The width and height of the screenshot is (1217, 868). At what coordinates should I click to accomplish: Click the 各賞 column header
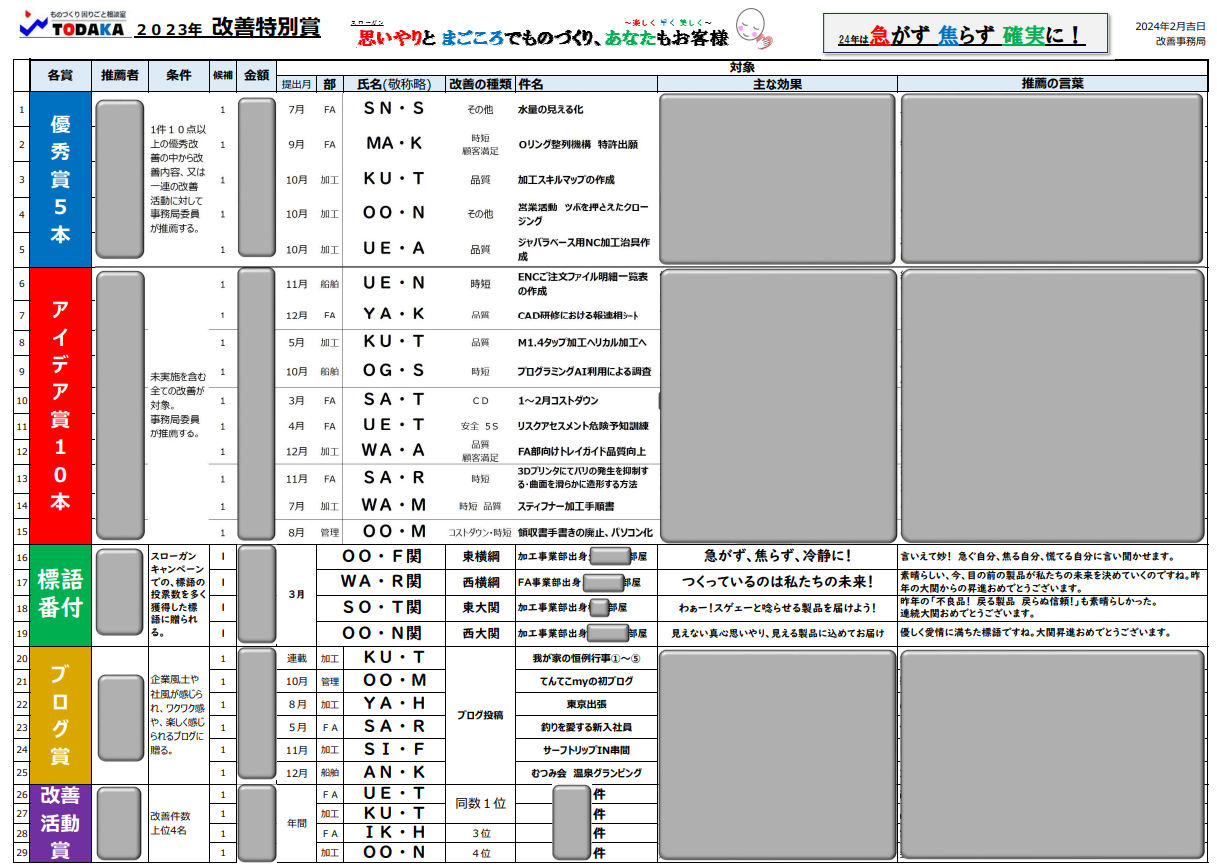click(60, 75)
